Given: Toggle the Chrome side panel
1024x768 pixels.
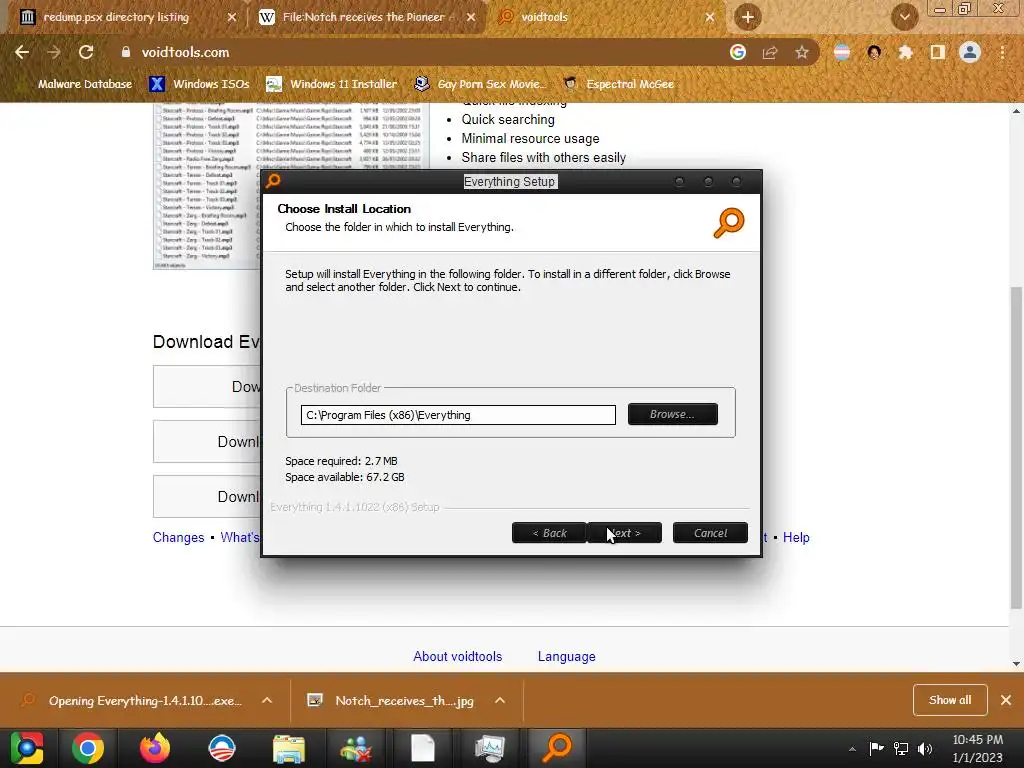Looking at the screenshot, I should (x=938, y=52).
